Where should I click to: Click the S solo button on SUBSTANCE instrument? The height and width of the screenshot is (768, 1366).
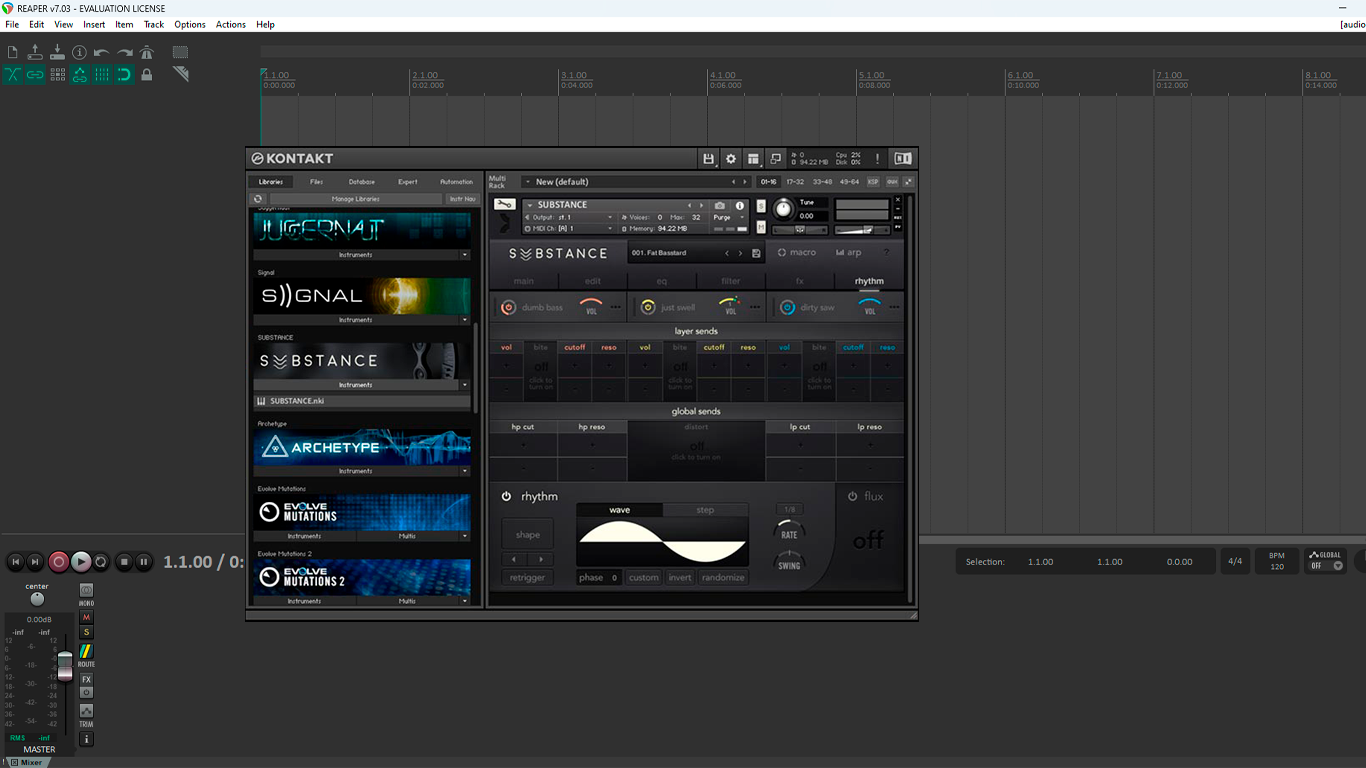tap(761, 206)
